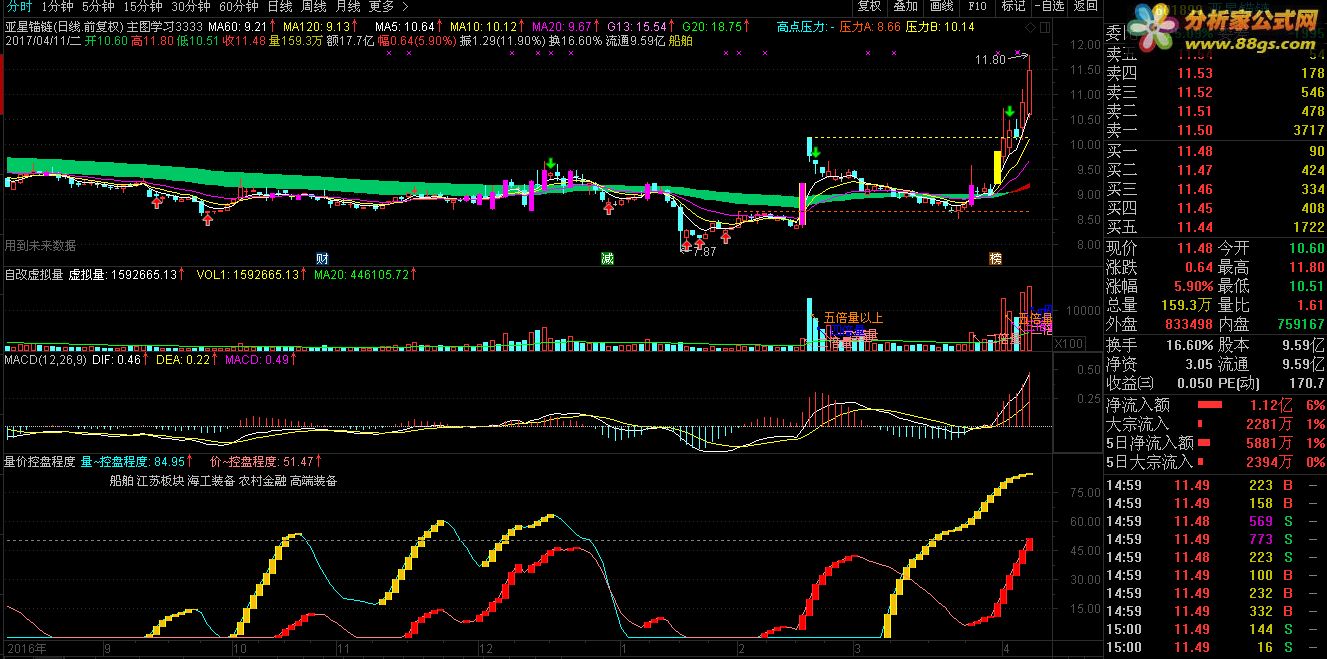Click the tick row with 773 S
Image resolution: width=1327 pixels, height=659 pixels.
(x=1215, y=539)
